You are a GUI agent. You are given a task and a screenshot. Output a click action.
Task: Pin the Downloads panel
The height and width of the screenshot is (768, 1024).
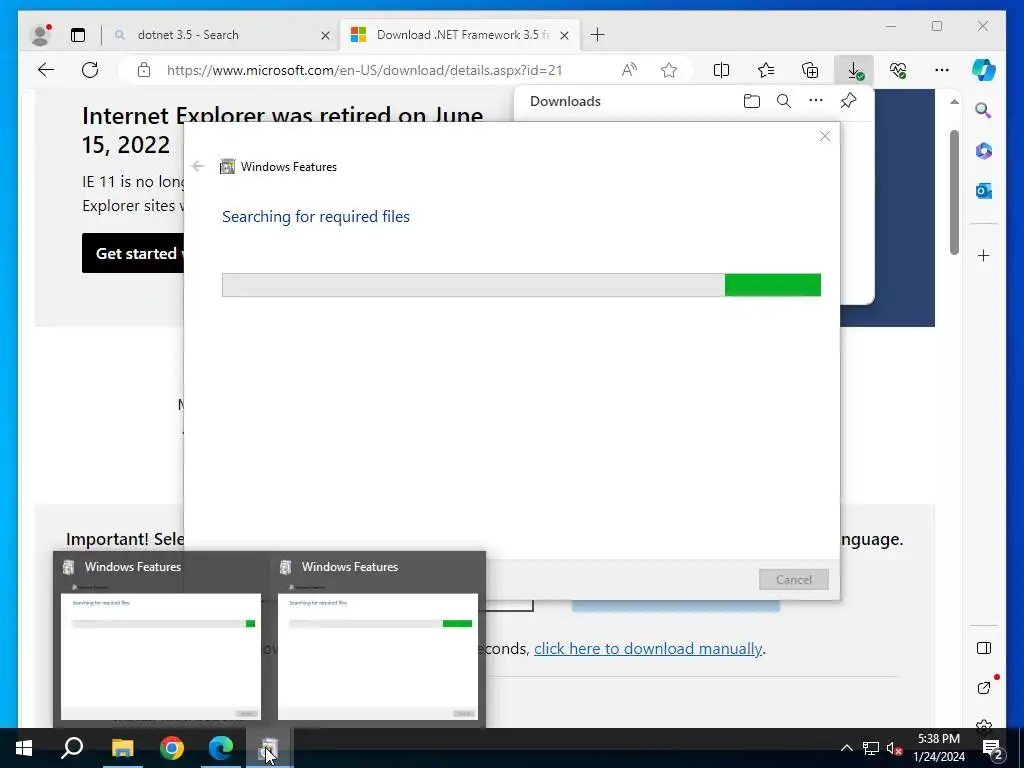[848, 101]
